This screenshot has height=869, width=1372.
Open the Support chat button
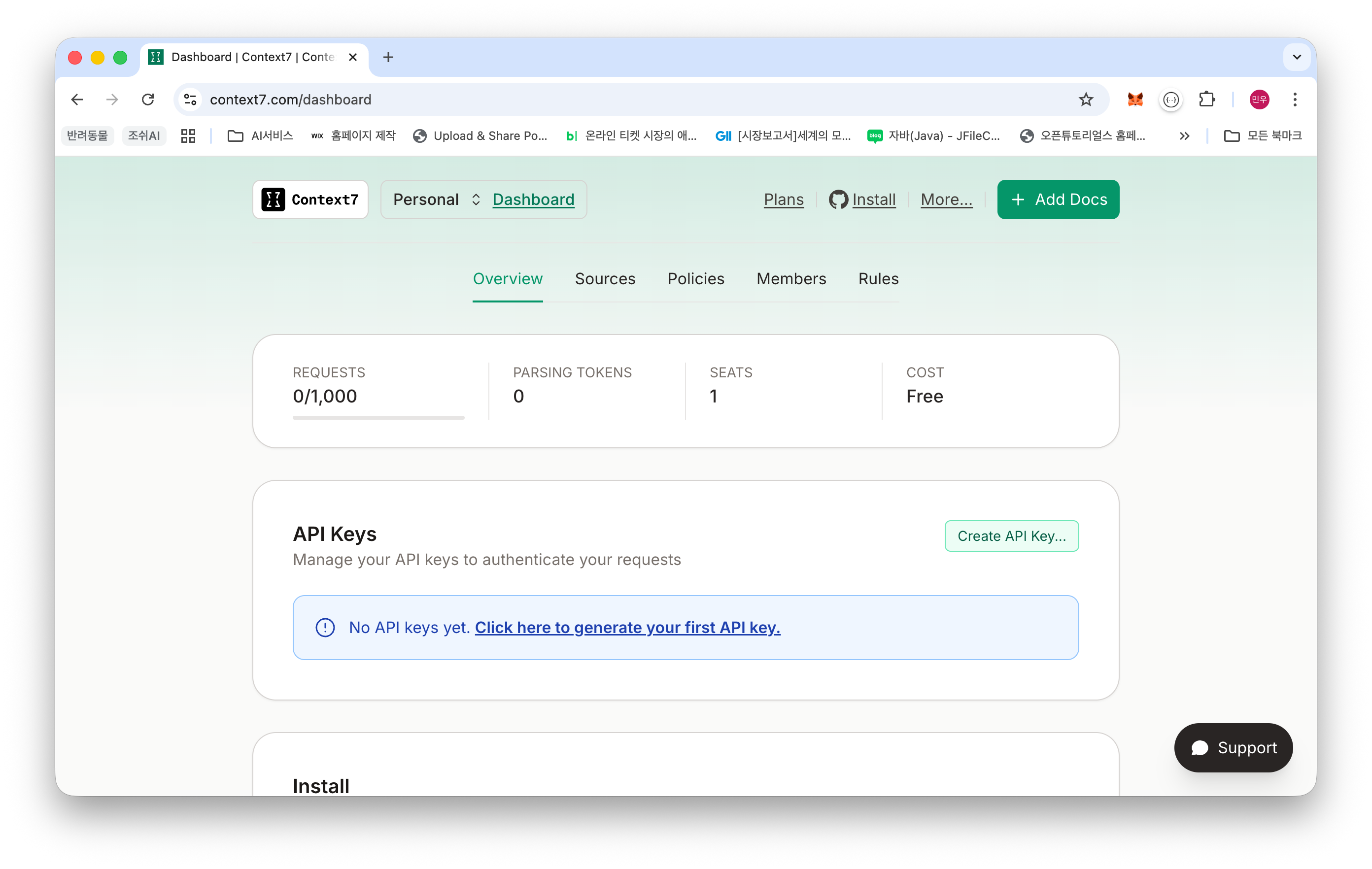coord(1234,748)
